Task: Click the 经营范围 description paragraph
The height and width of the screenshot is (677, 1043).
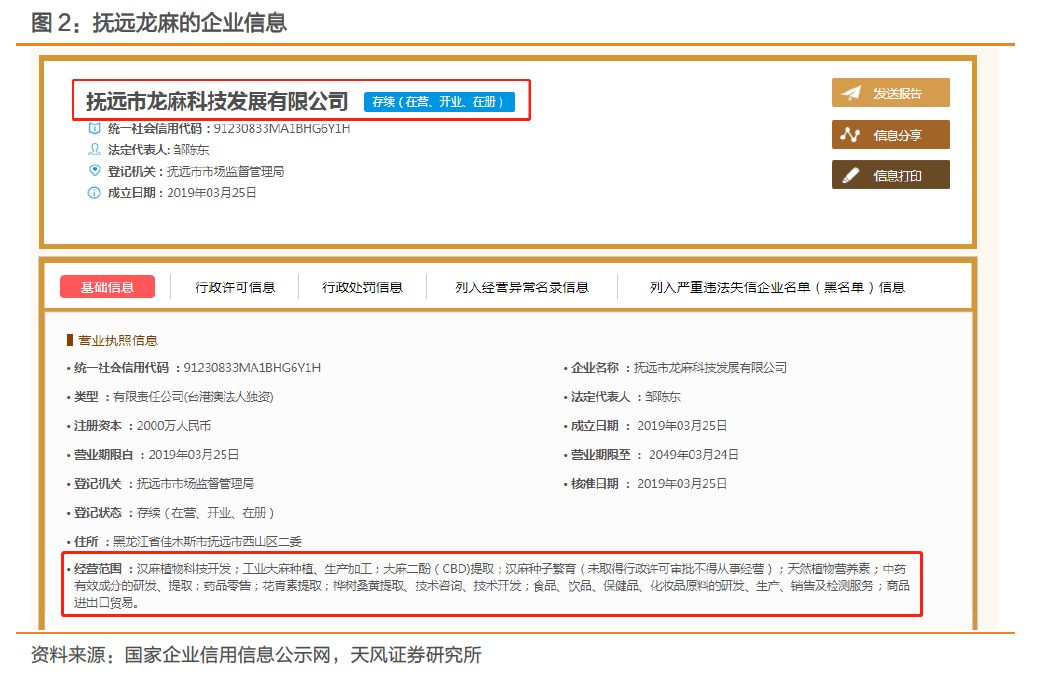Action: [x=491, y=586]
